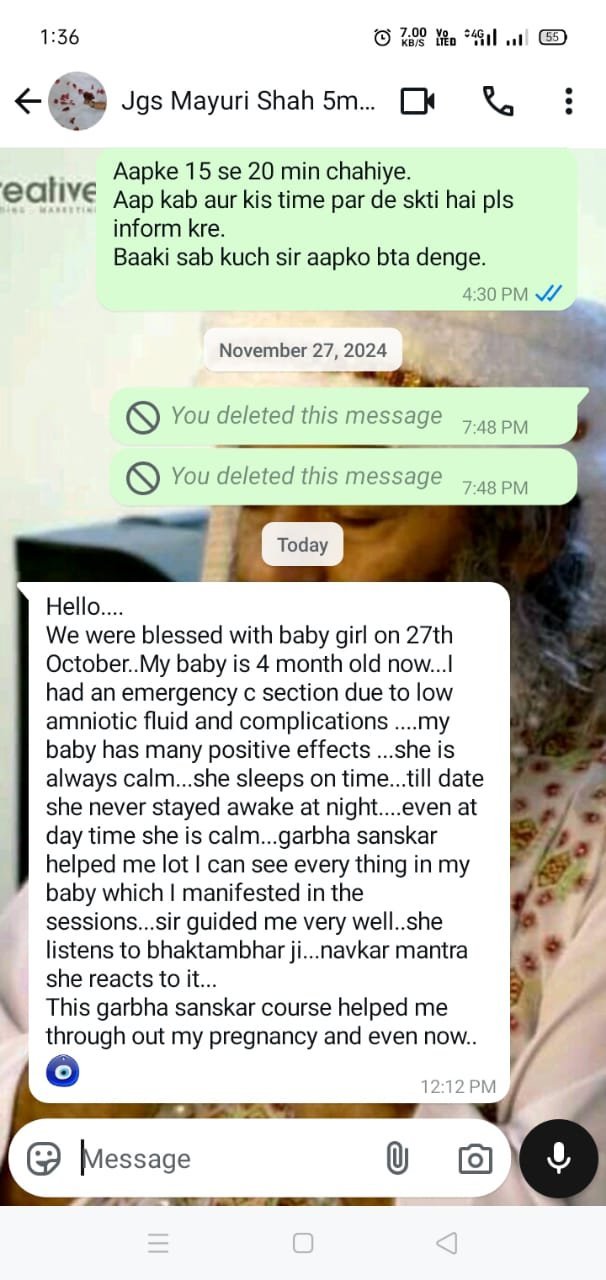Select second deleted message bubble

pos(344,477)
